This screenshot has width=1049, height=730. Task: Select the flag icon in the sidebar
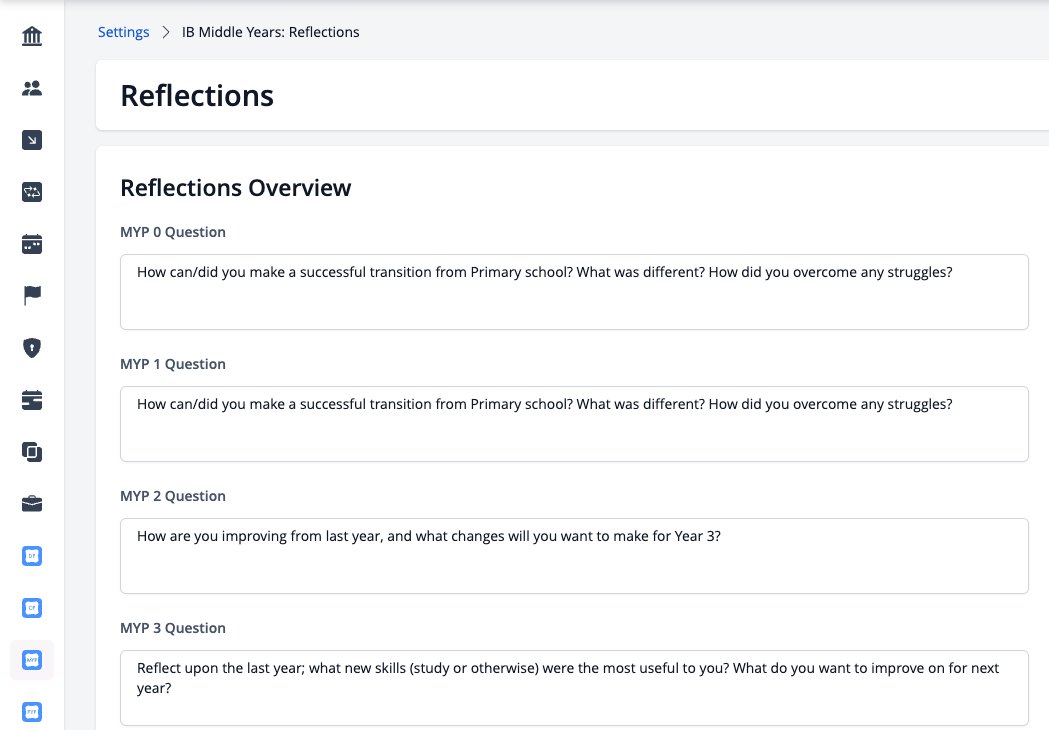pyautogui.click(x=31, y=296)
